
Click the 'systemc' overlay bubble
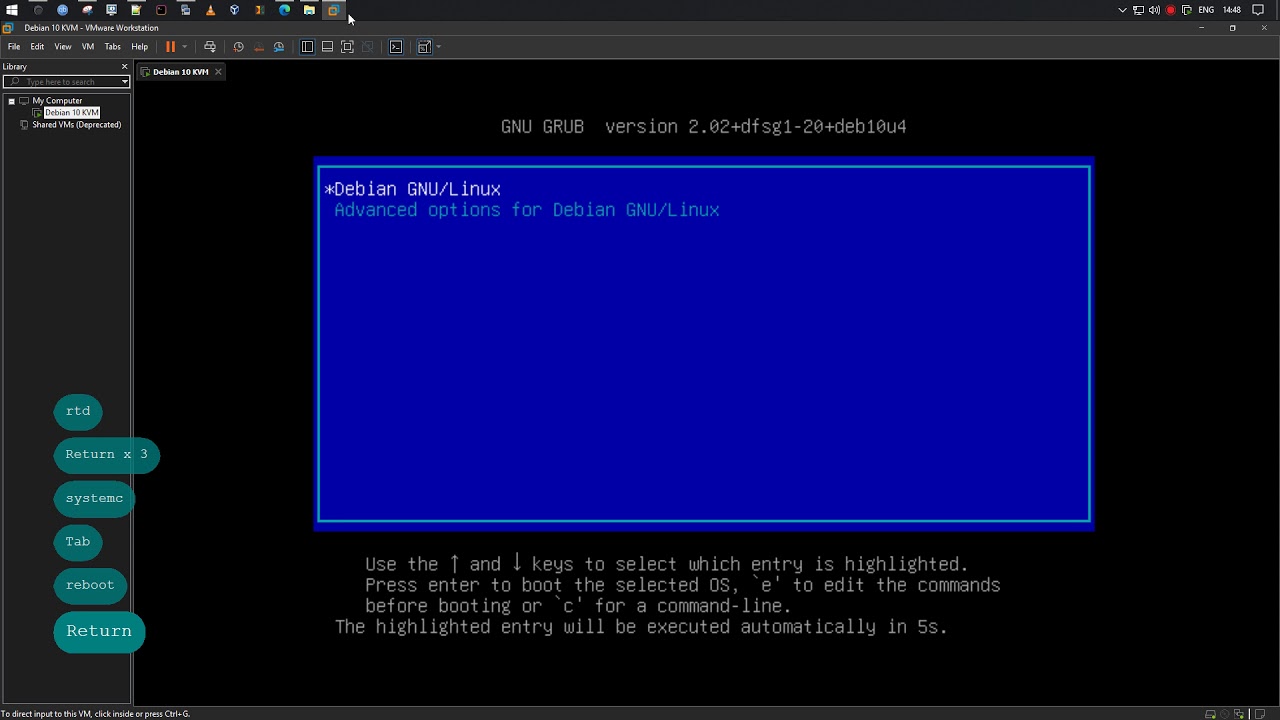(94, 498)
